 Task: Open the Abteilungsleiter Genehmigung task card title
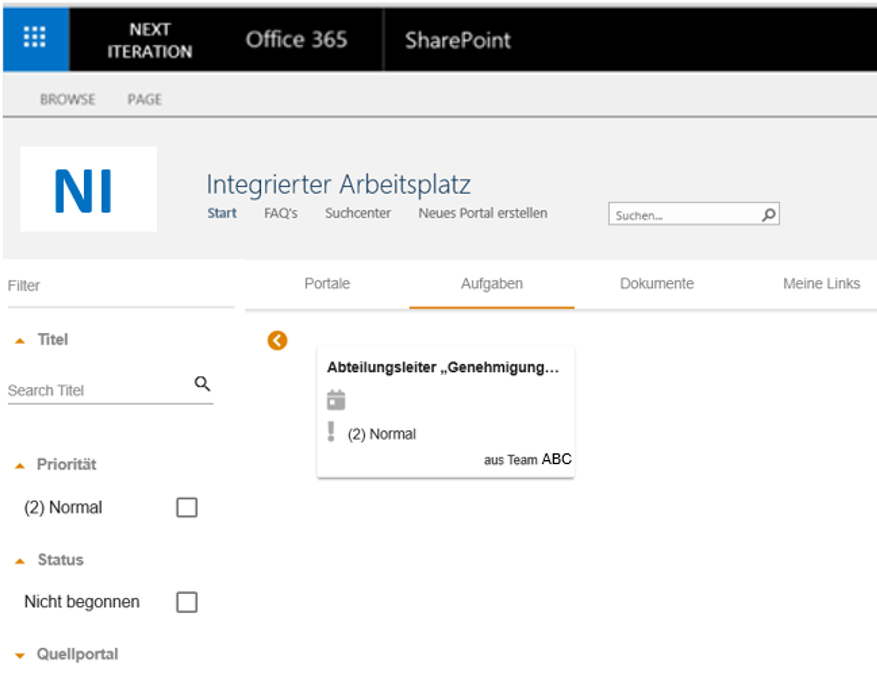coord(443,367)
